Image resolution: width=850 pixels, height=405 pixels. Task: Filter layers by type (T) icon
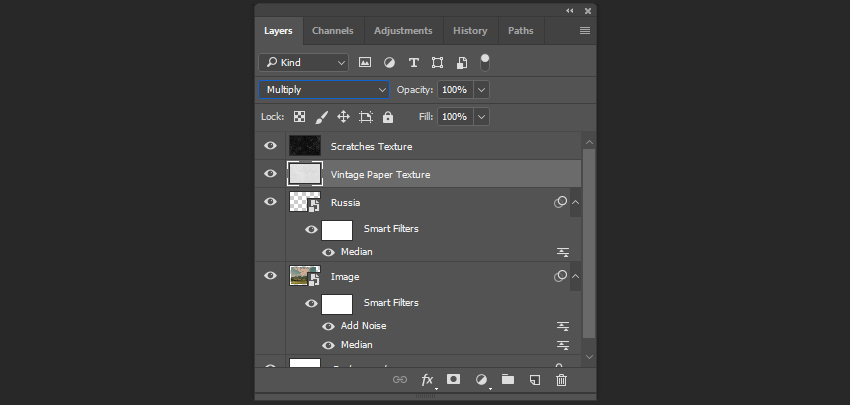click(413, 62)
